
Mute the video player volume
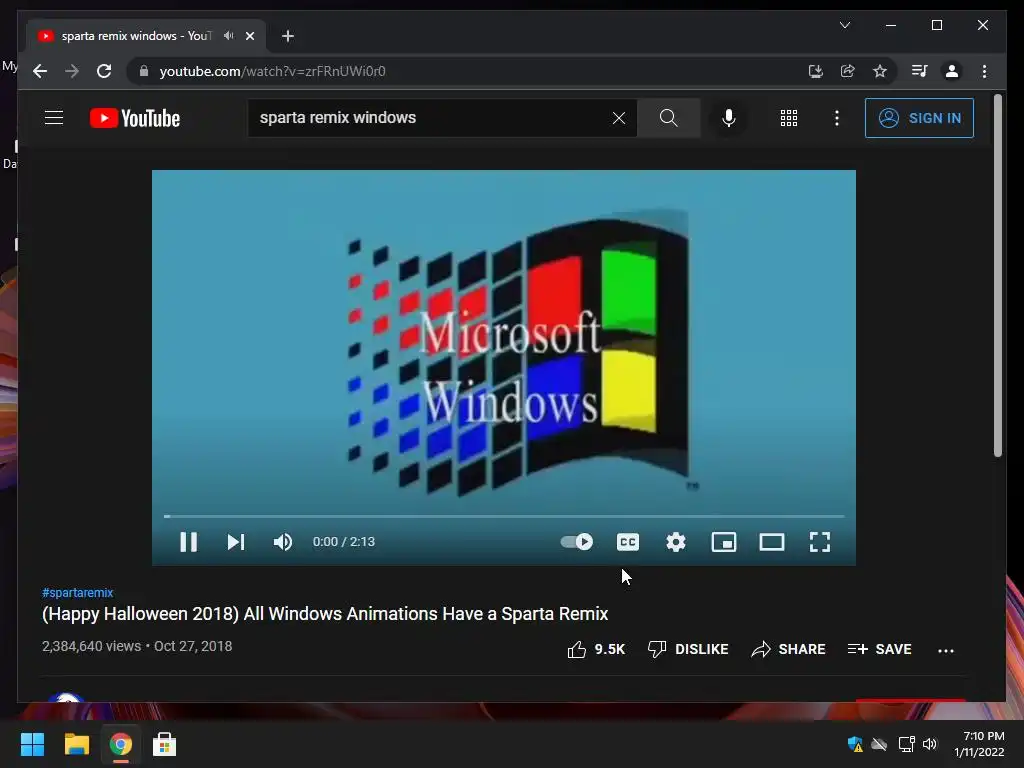pyautogui.click(x=283, y=541)
